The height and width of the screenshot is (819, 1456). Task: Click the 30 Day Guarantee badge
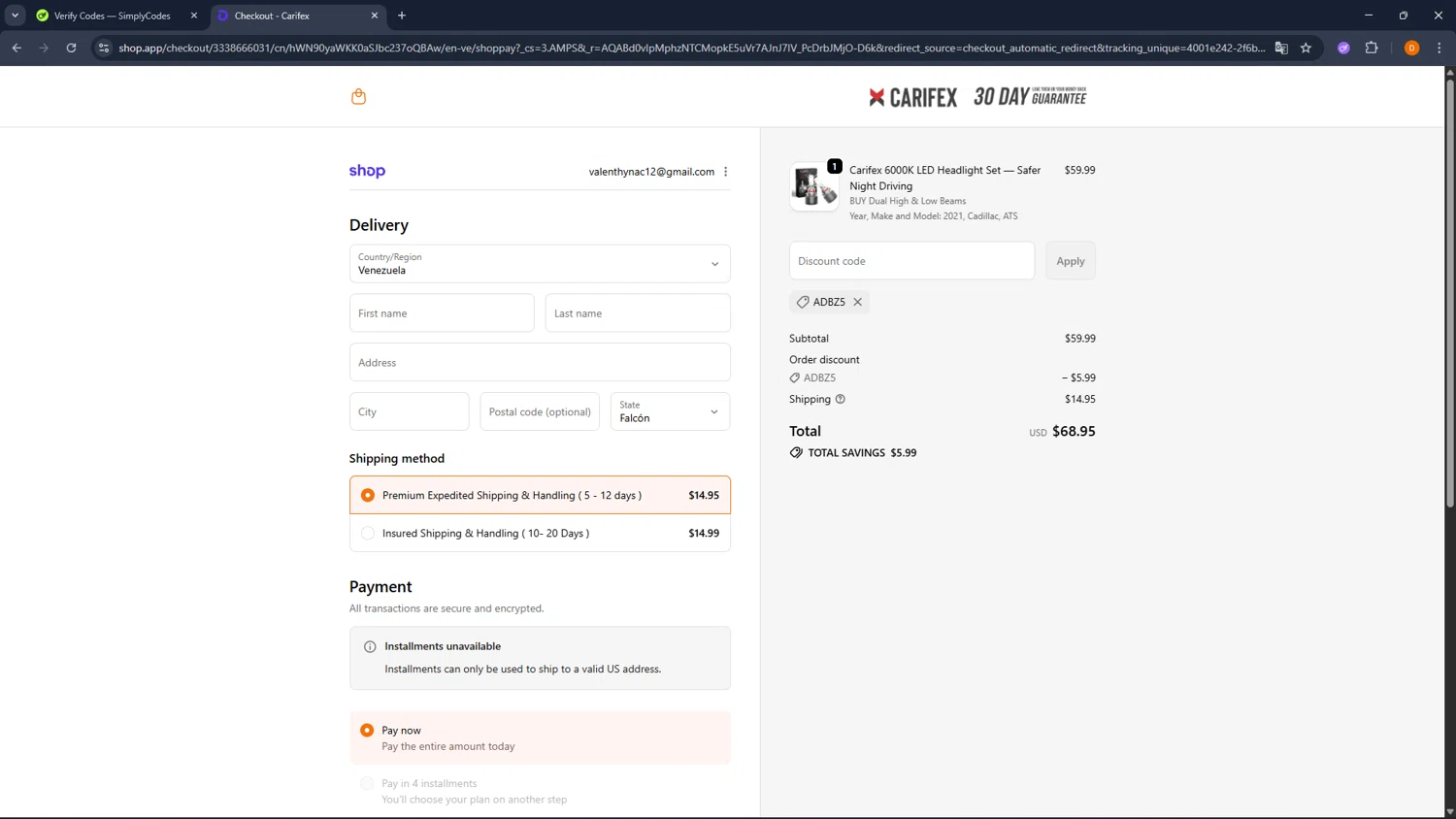click(1030, 97)
